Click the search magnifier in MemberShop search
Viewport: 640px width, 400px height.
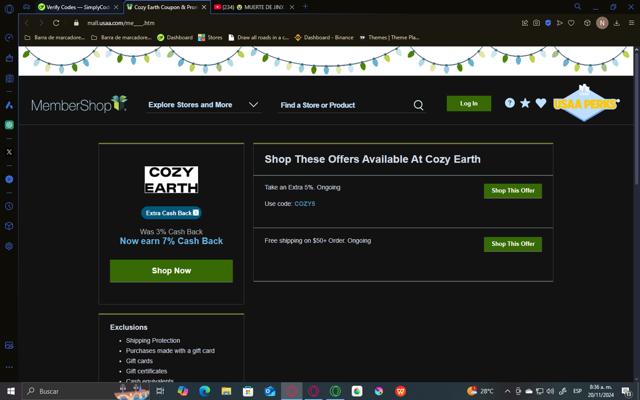(418, 105)
